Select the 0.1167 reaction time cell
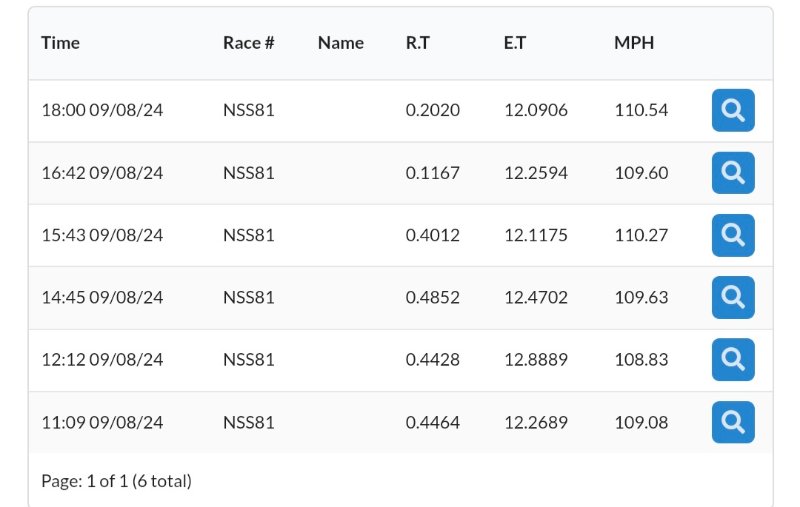This screenshot has height=507, width=800. (432, 173)
